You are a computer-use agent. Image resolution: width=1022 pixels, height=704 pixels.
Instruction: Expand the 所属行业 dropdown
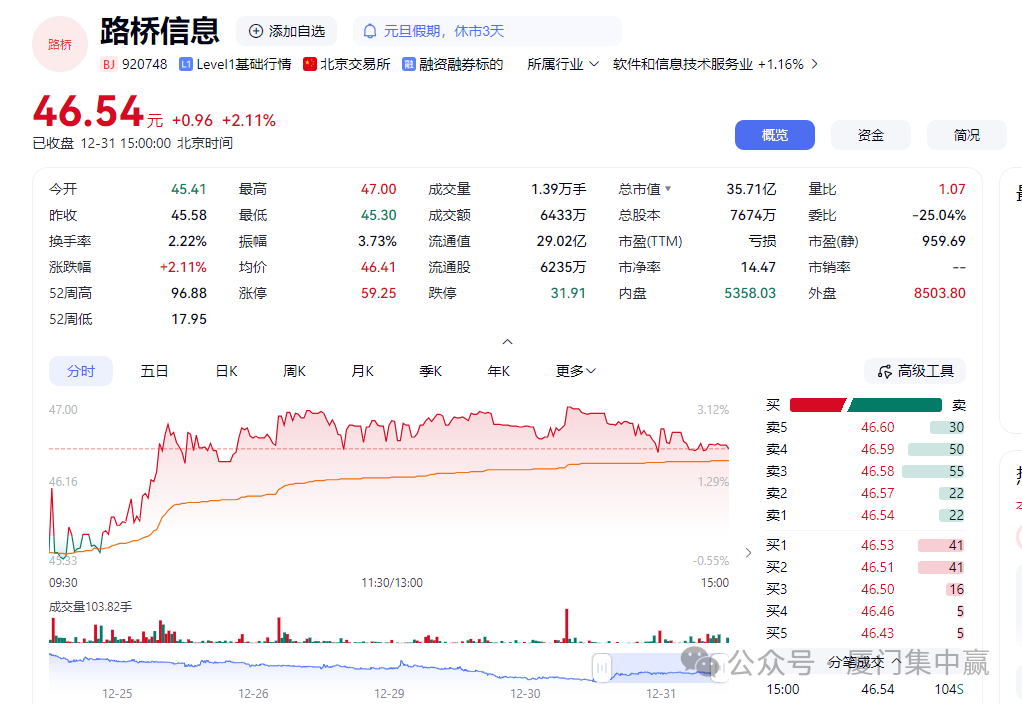coord(562,65)
